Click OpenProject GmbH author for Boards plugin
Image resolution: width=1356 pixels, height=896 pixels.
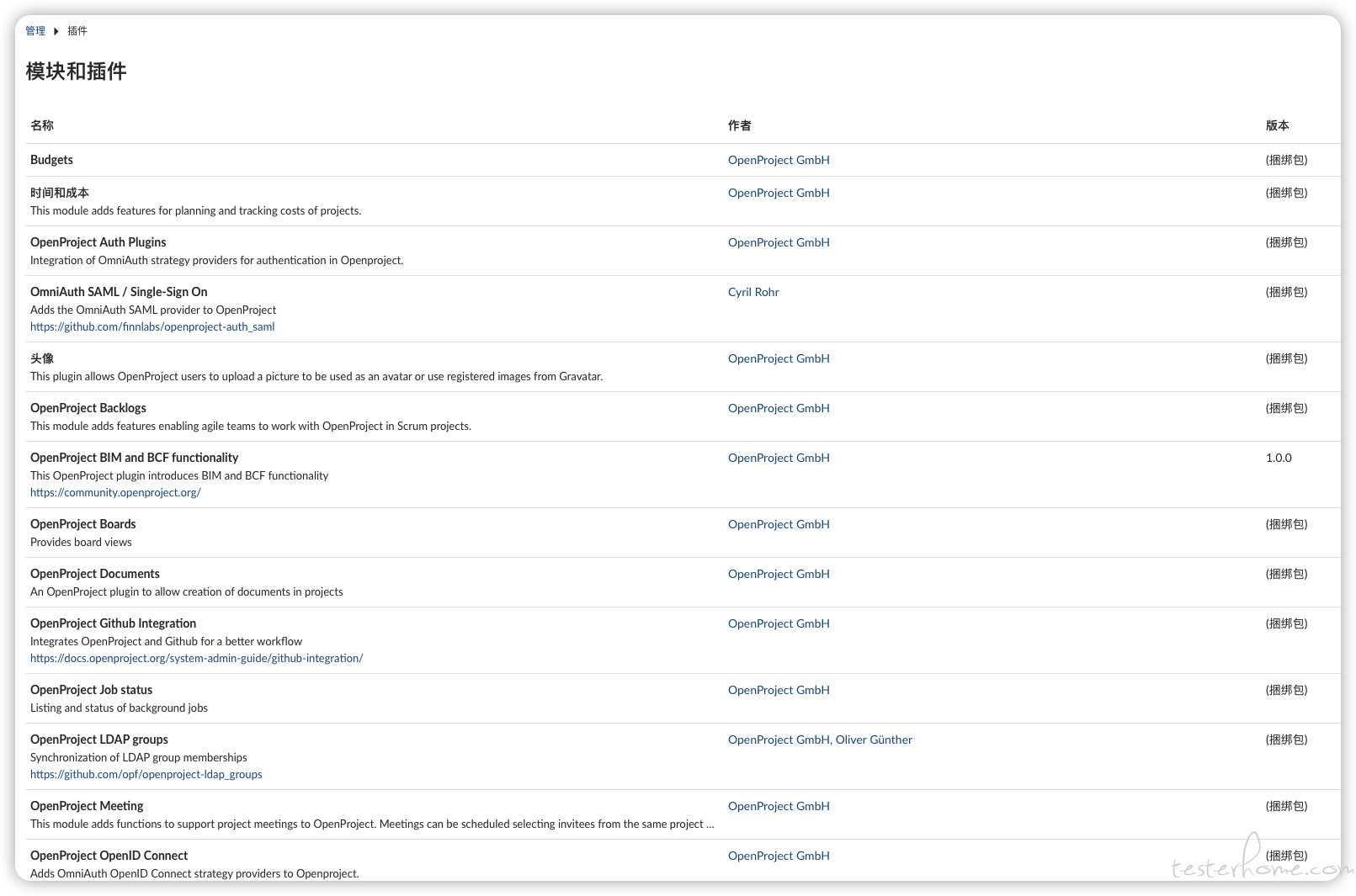[779, 525]
